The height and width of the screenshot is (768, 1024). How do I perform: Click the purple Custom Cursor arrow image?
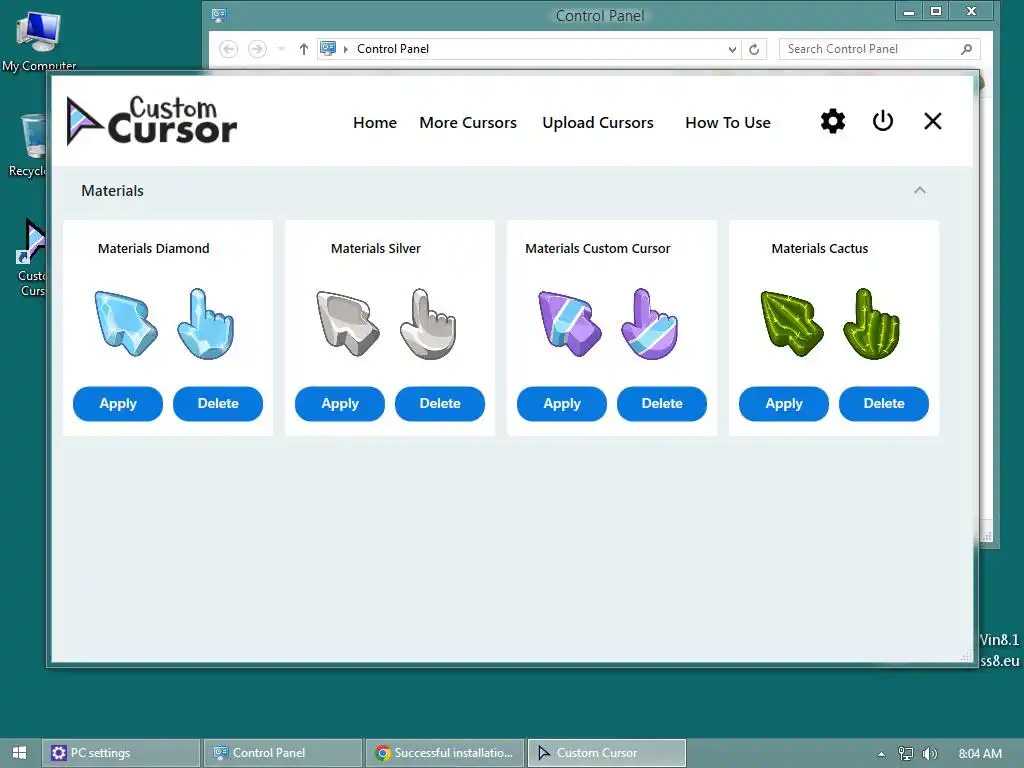pos(570,324)
